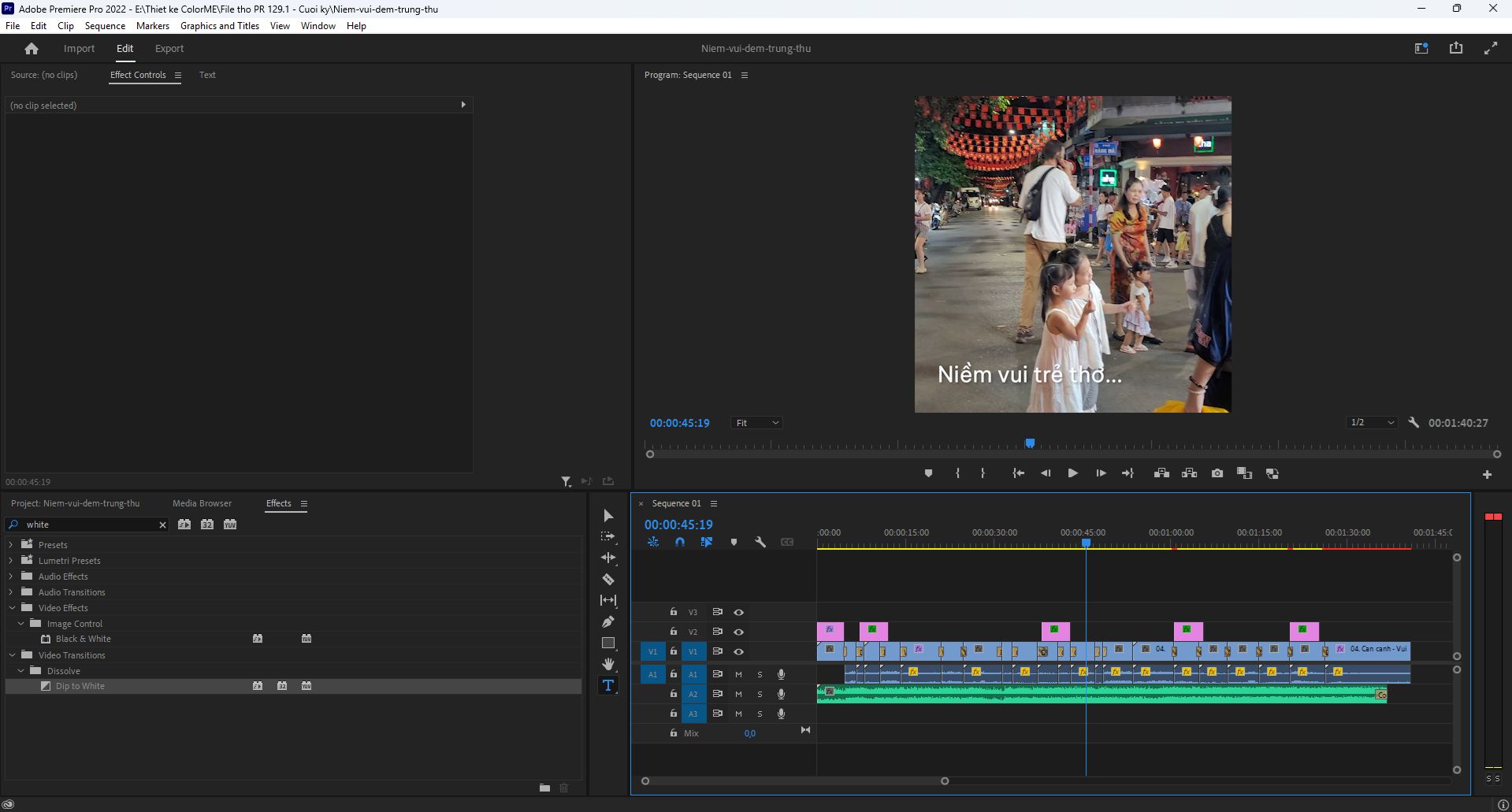
Task: Open the Sequence menu
Action: (105, 26)
